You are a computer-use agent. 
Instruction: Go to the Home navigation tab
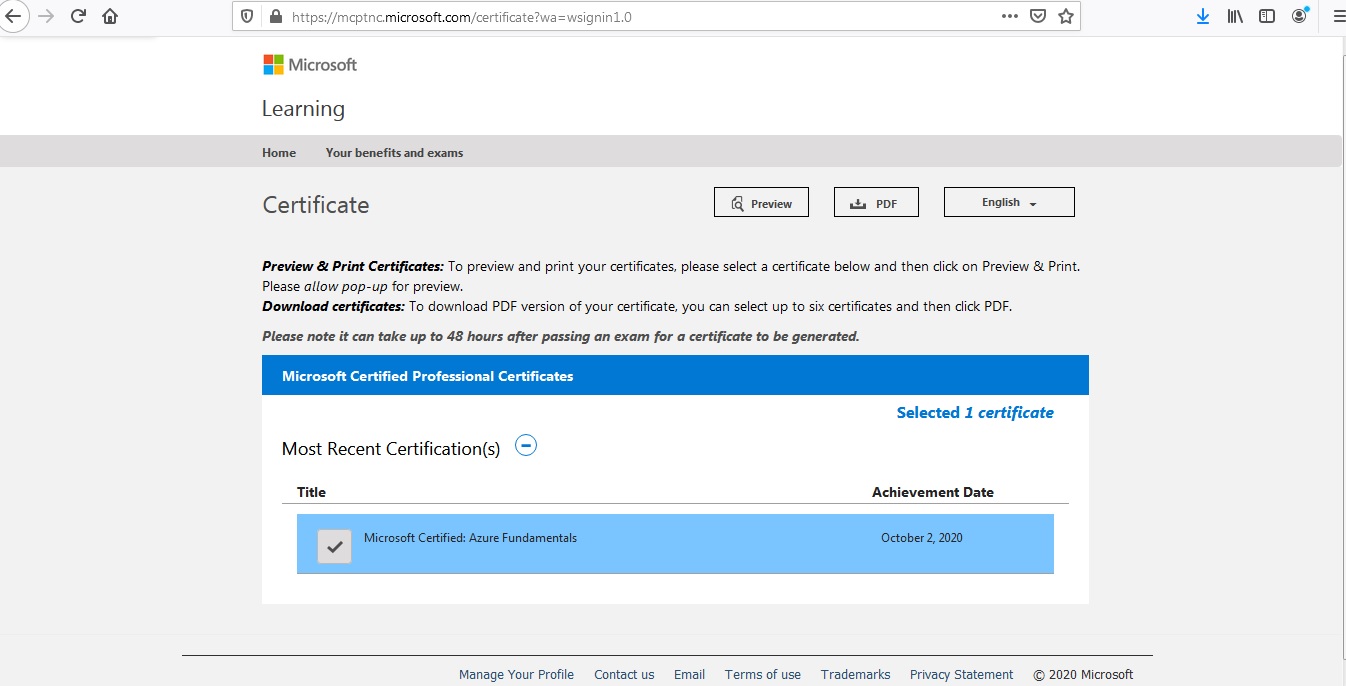click(278, 152)
